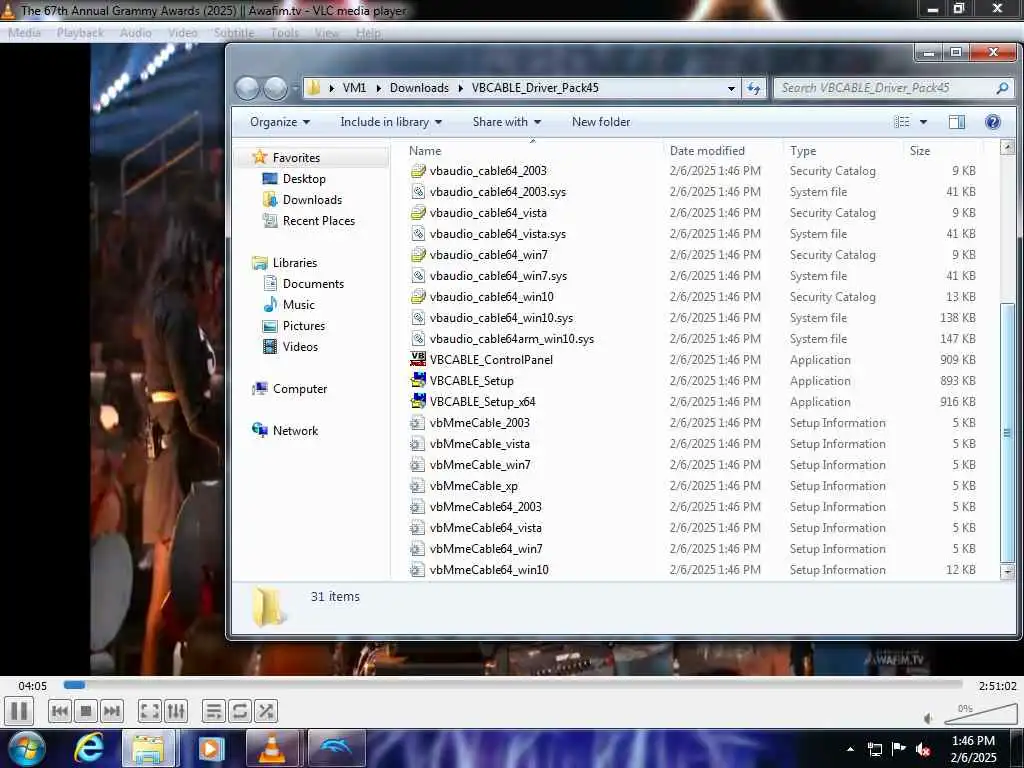Select Favorites in navigation pane
The image size is (1024, 768).
296,157
